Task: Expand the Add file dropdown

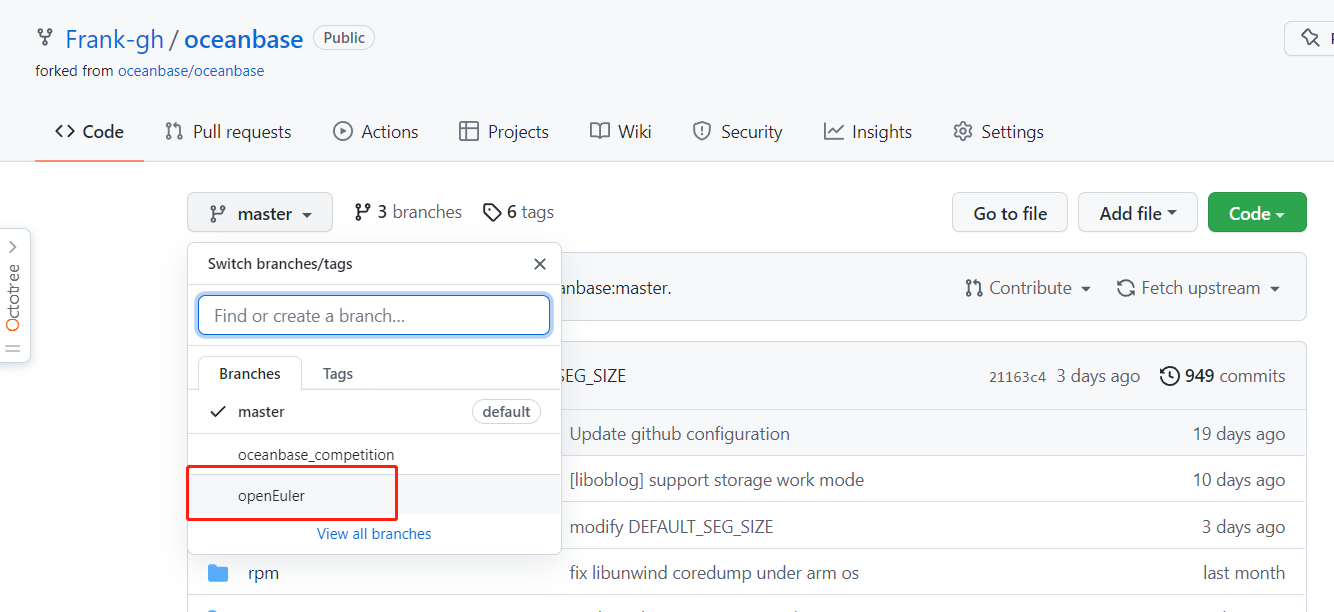Action: tap(1138, 213)
